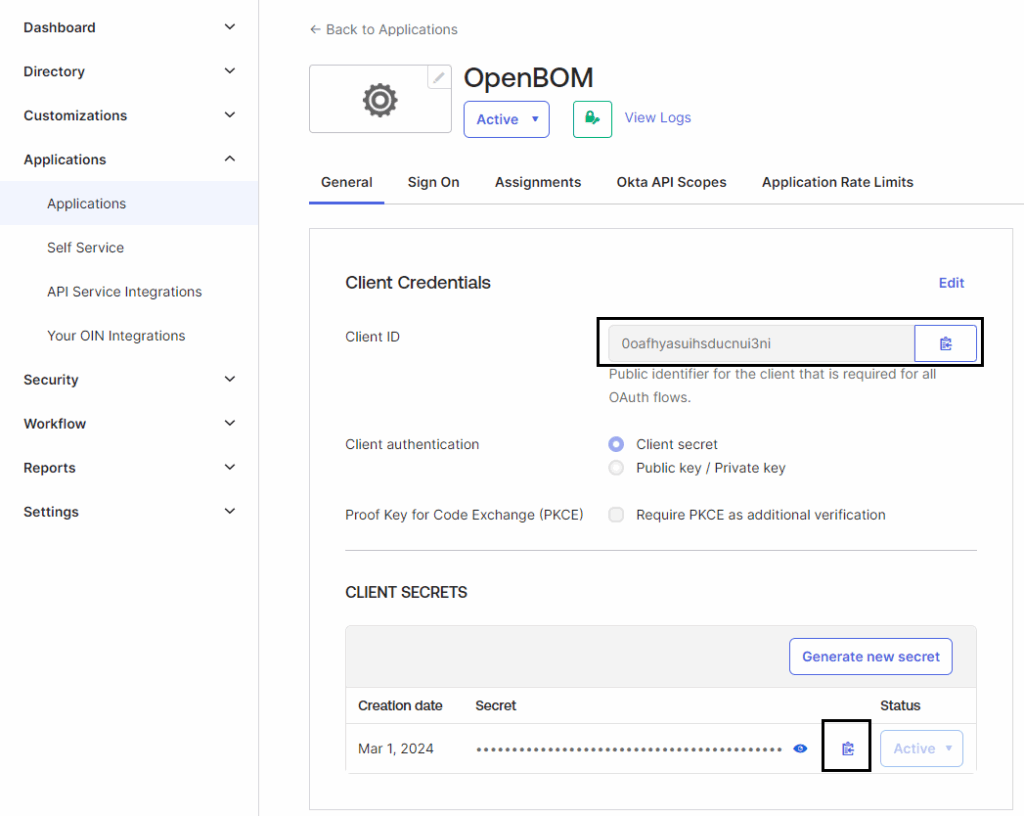Click Generate new secret button
The height and width of the screenshot is (816, 1024).
(x=871, y=657)
